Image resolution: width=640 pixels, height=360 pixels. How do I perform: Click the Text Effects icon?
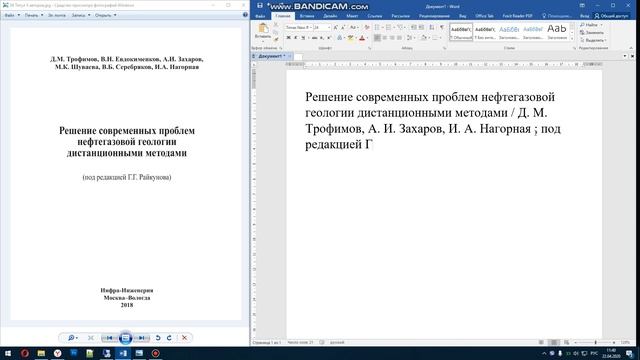pyautogui.click(x=339, y=38)
